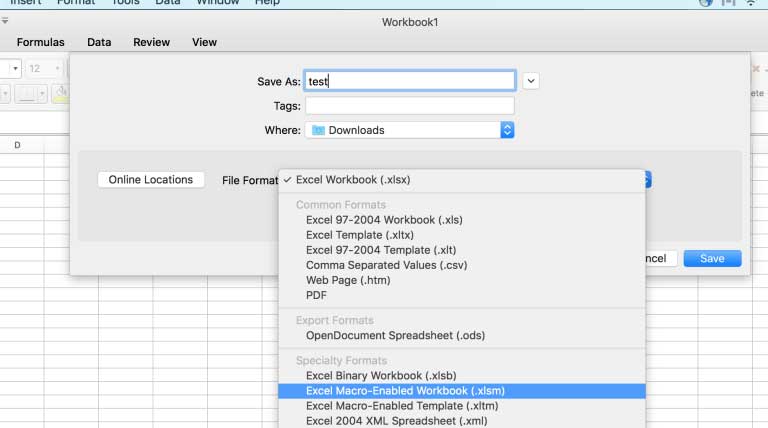Open the Where Downloads location dropdown
Viewport: 768px width, 428px height.
point(409,130)
